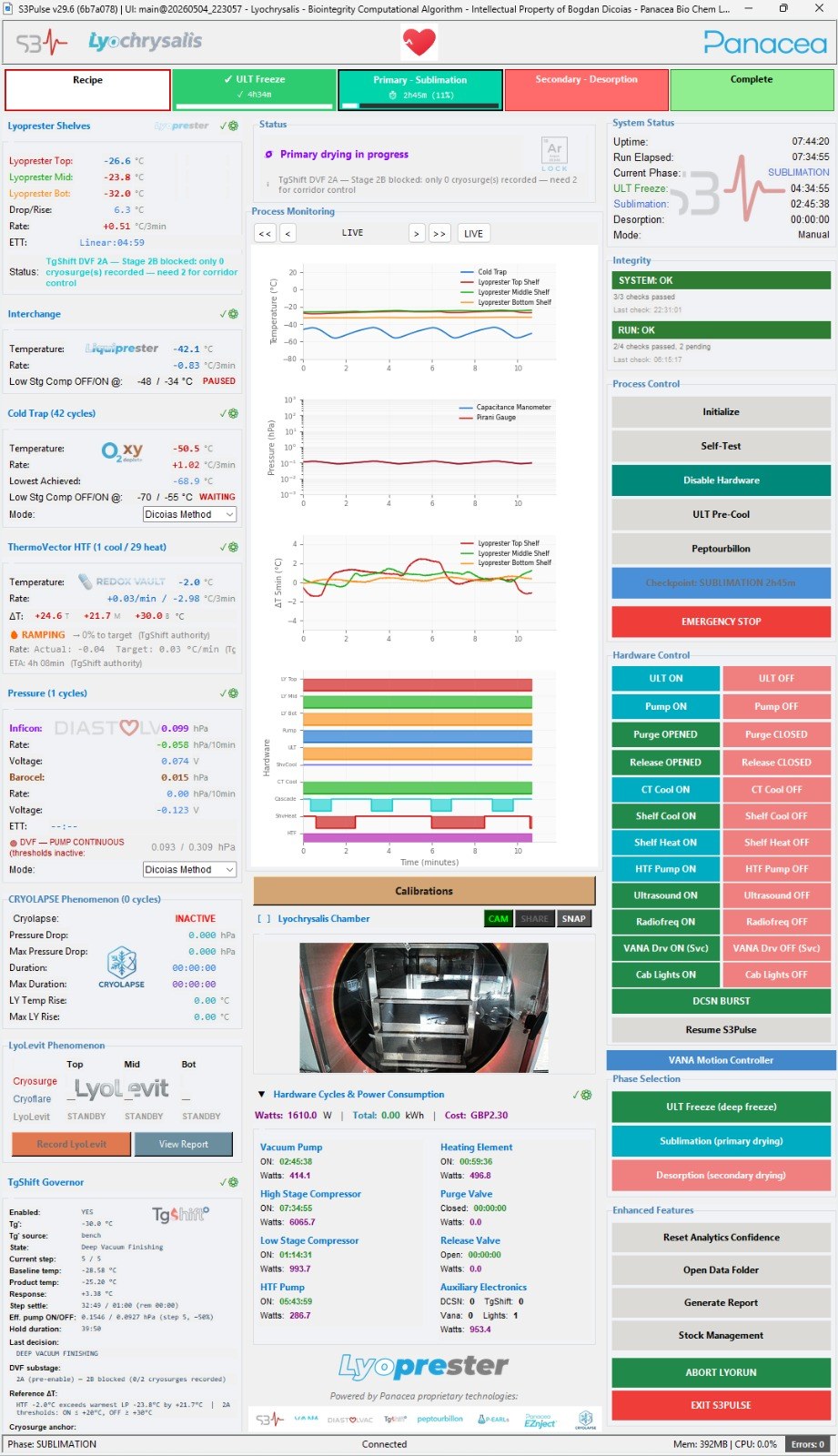Select Primary - Sublimation stage tab
The width and height of the screenshot is (838, 1456).
point(420,89)
